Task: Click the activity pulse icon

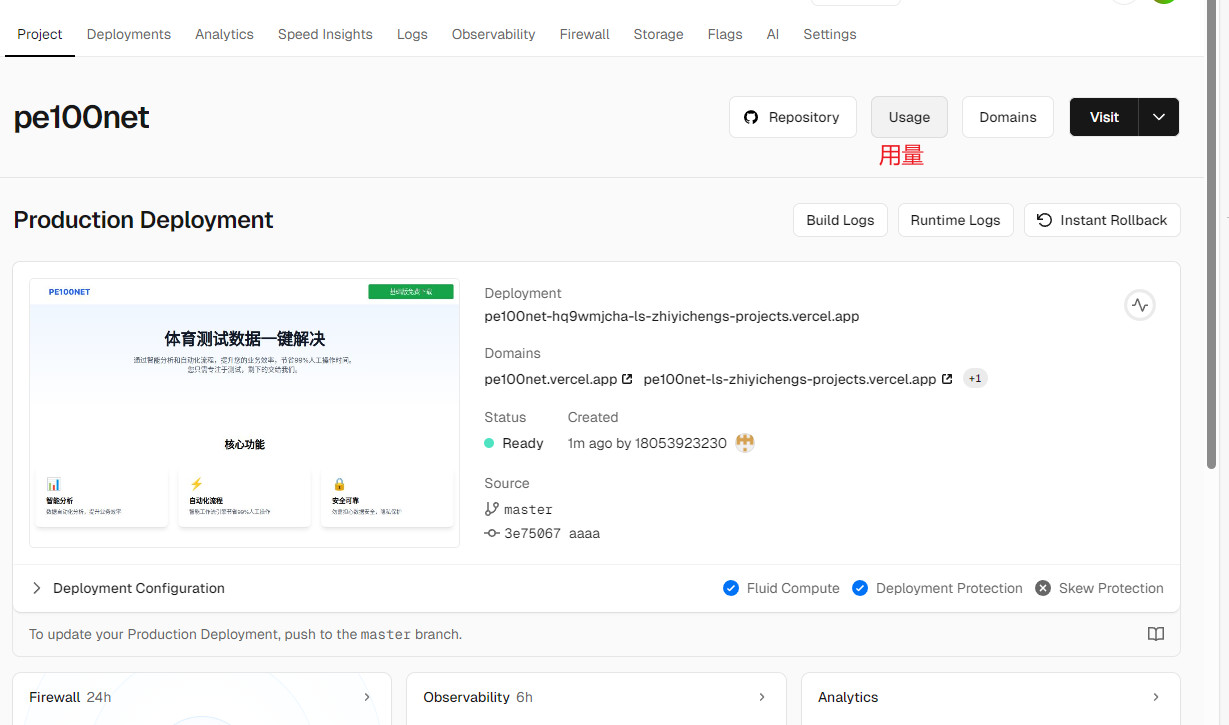Action: point(1140,306)
